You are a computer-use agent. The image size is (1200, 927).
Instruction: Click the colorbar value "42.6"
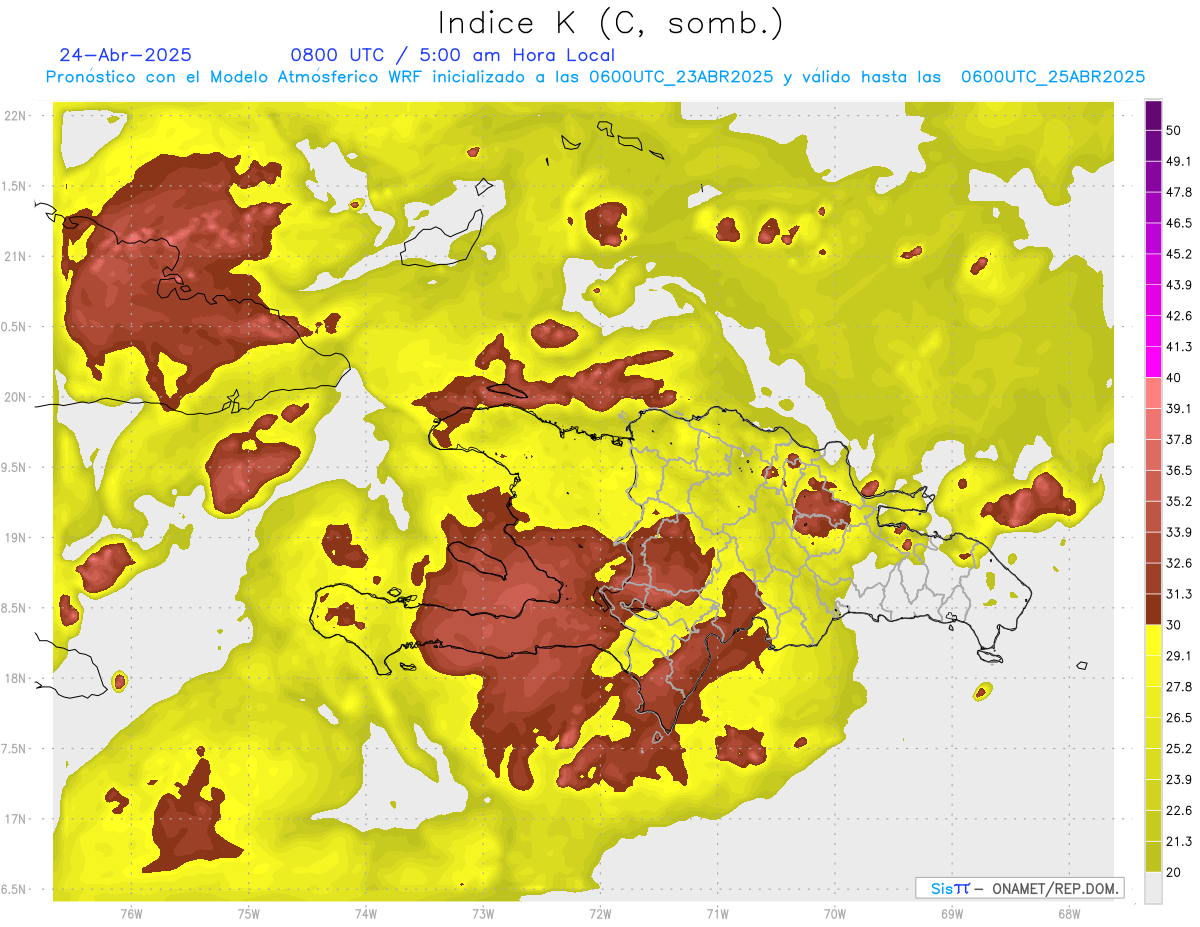click(1179, 316)
